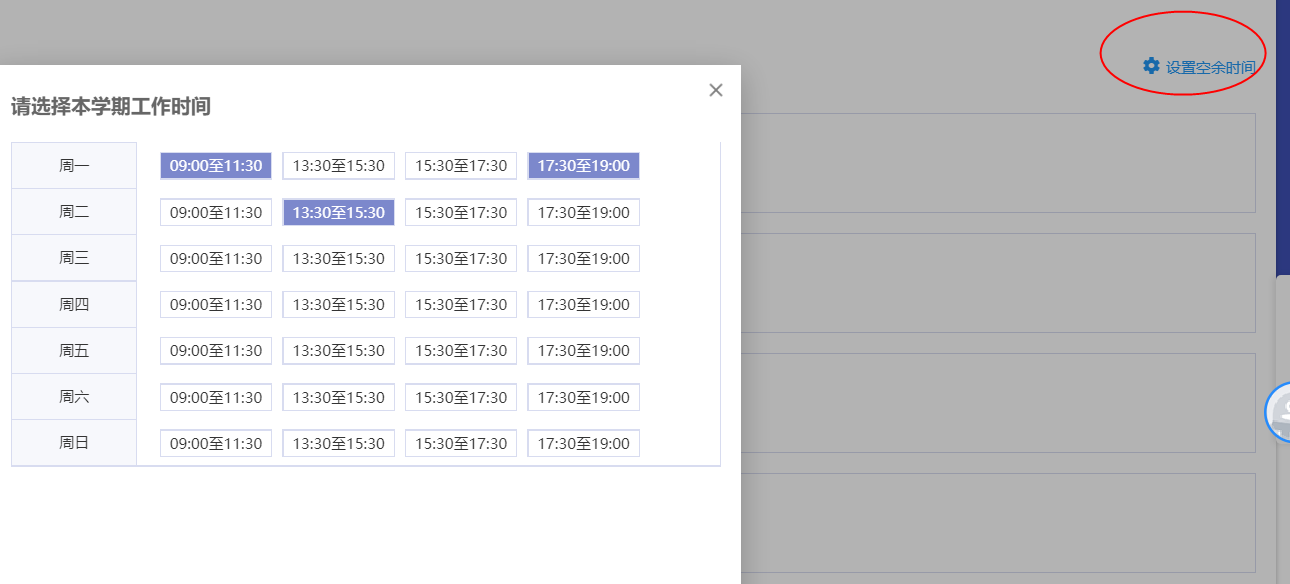The width and height of the screenshot is (1290, 584).
Task: Select Thursday 13:30至15:30 time slot
Action: click(338, 304)
